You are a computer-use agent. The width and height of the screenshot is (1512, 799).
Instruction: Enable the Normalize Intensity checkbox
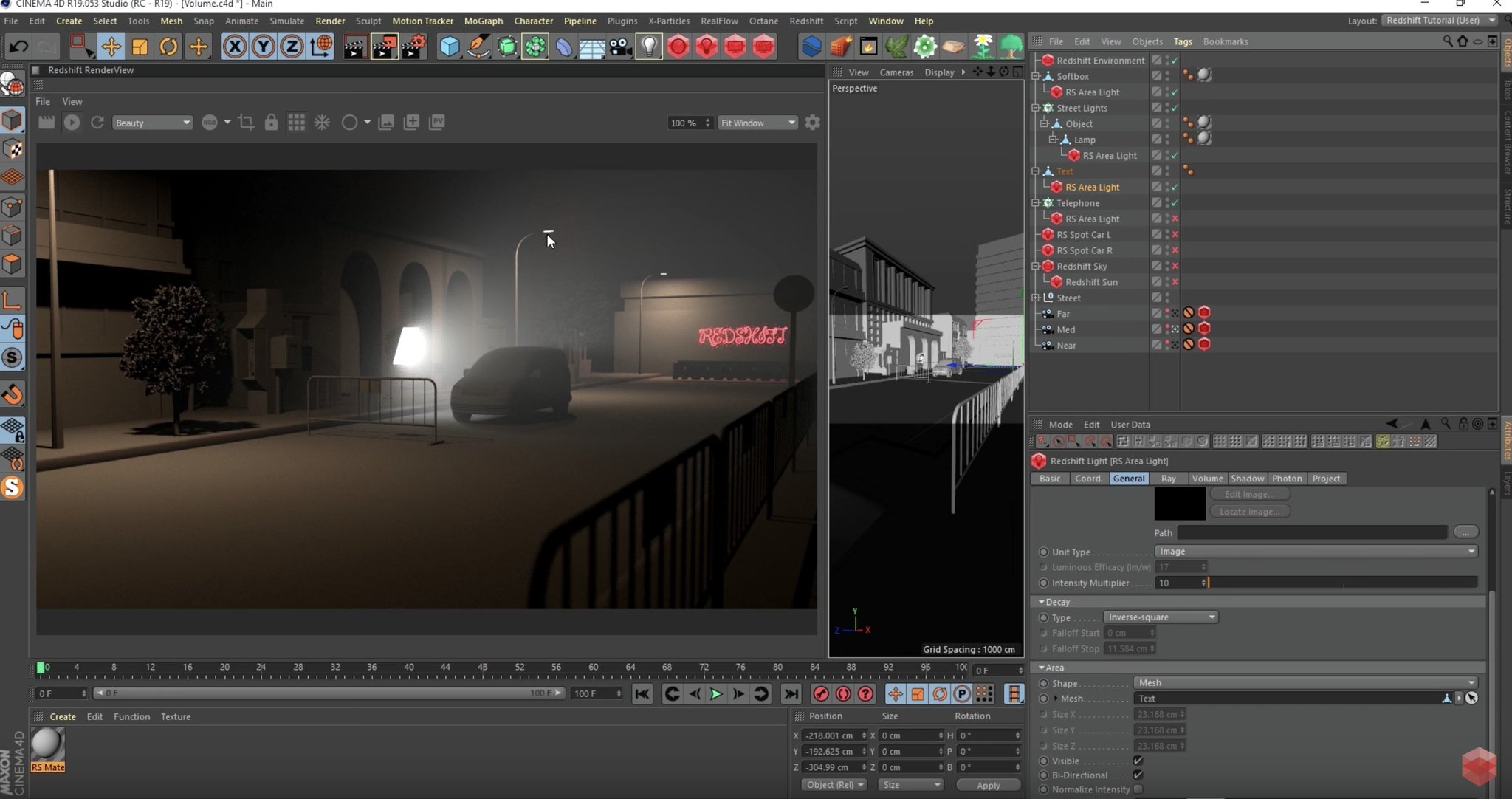point(1138,789)
